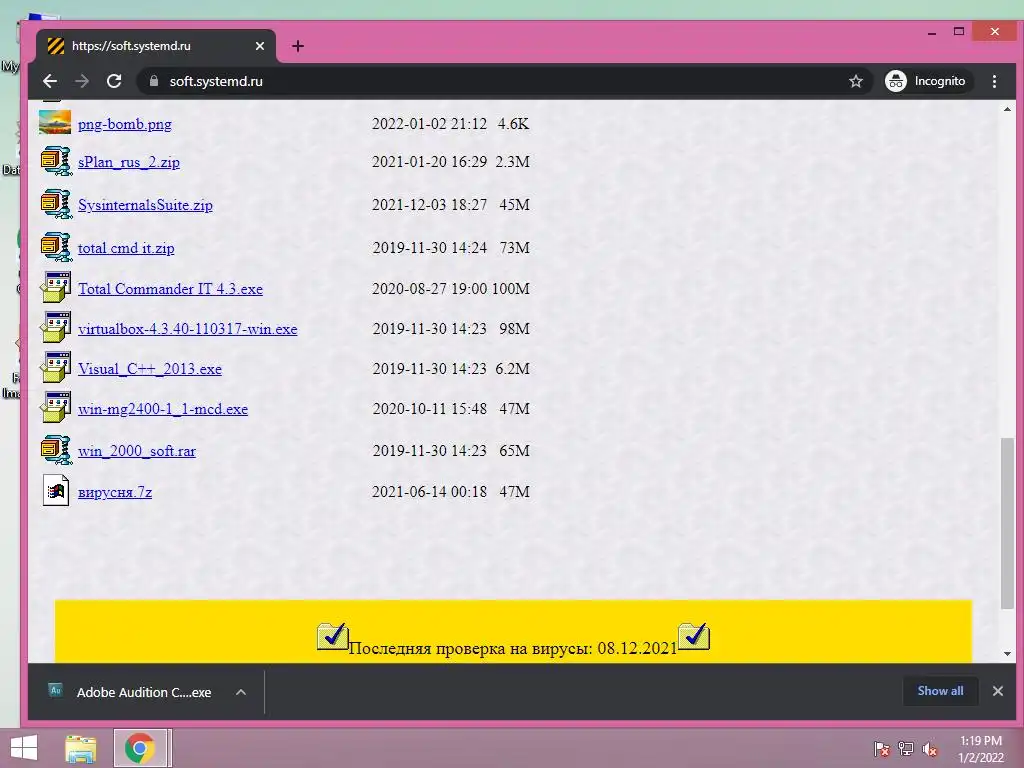
Task: Close the soft.systemd.ru tab
Action: [x=260, y=46]
